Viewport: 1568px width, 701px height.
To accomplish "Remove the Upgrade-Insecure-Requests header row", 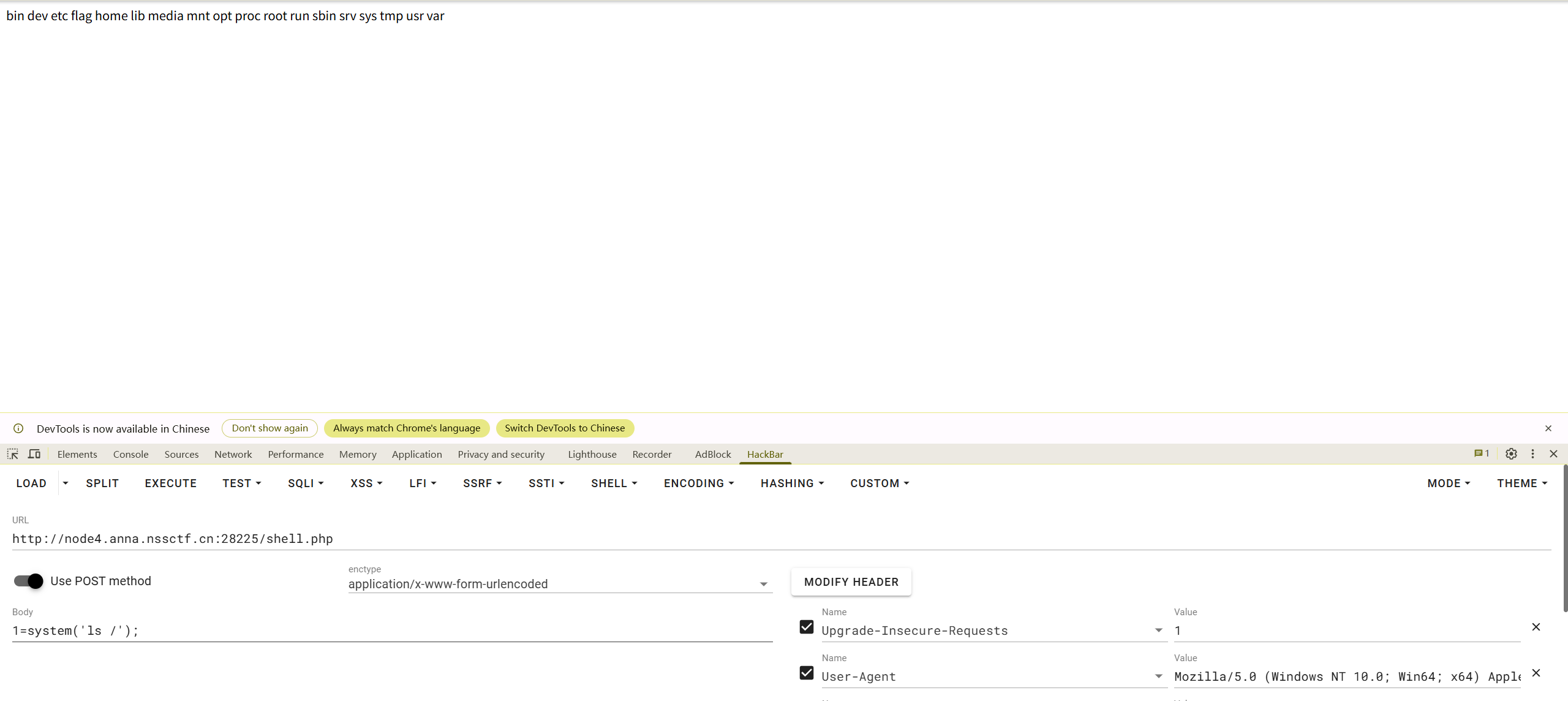I will click(x=1536, y=627).
